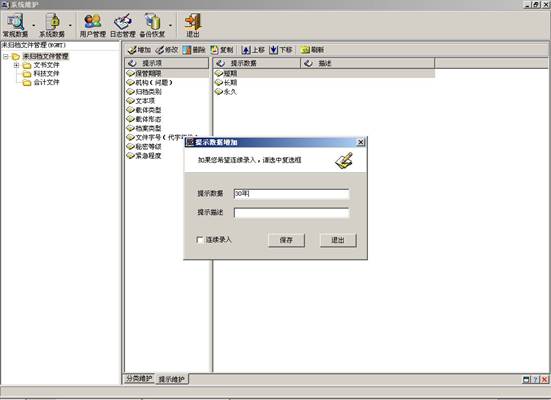Click the 删除 delete toolbar button
This screenshot has height=400, width=551.
pyautogui.click(x=194, y=50)
